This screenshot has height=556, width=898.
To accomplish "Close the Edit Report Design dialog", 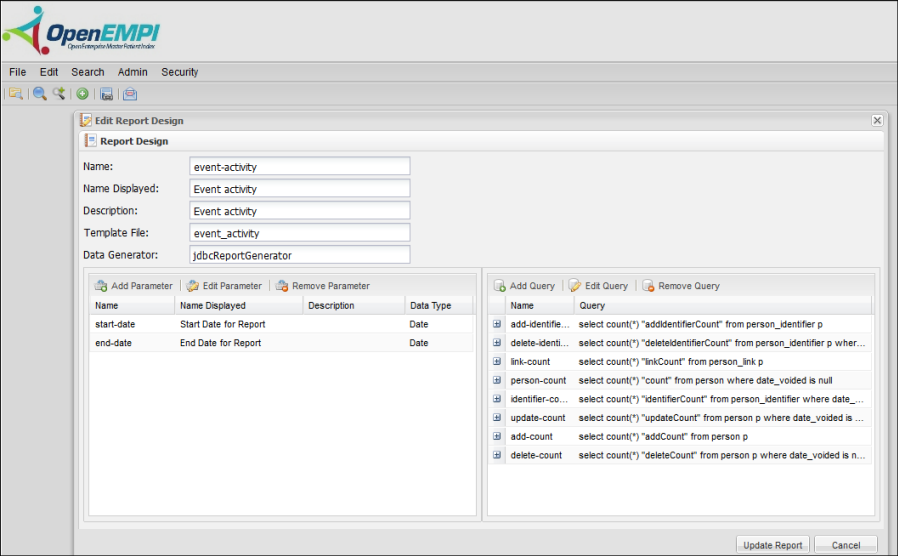I will 877,120.
